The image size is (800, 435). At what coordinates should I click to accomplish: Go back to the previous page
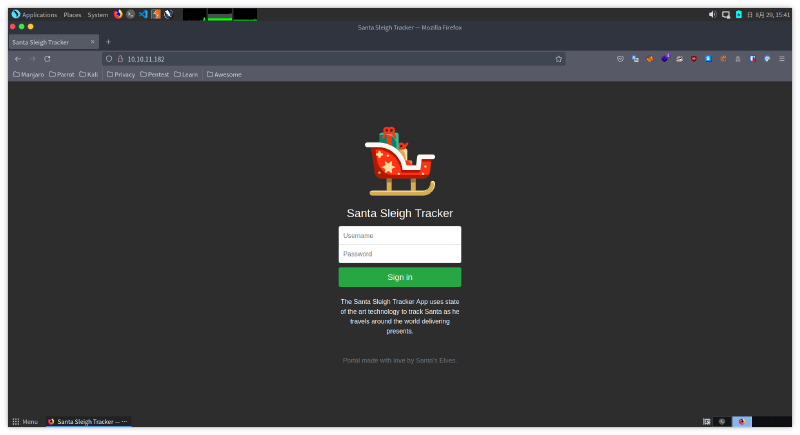point(18,59)
